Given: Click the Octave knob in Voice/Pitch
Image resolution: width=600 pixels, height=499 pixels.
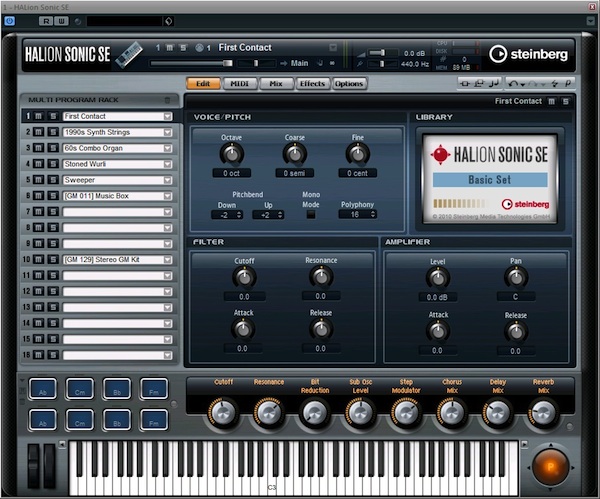Looking at the screenshot, I should point(232,154).
